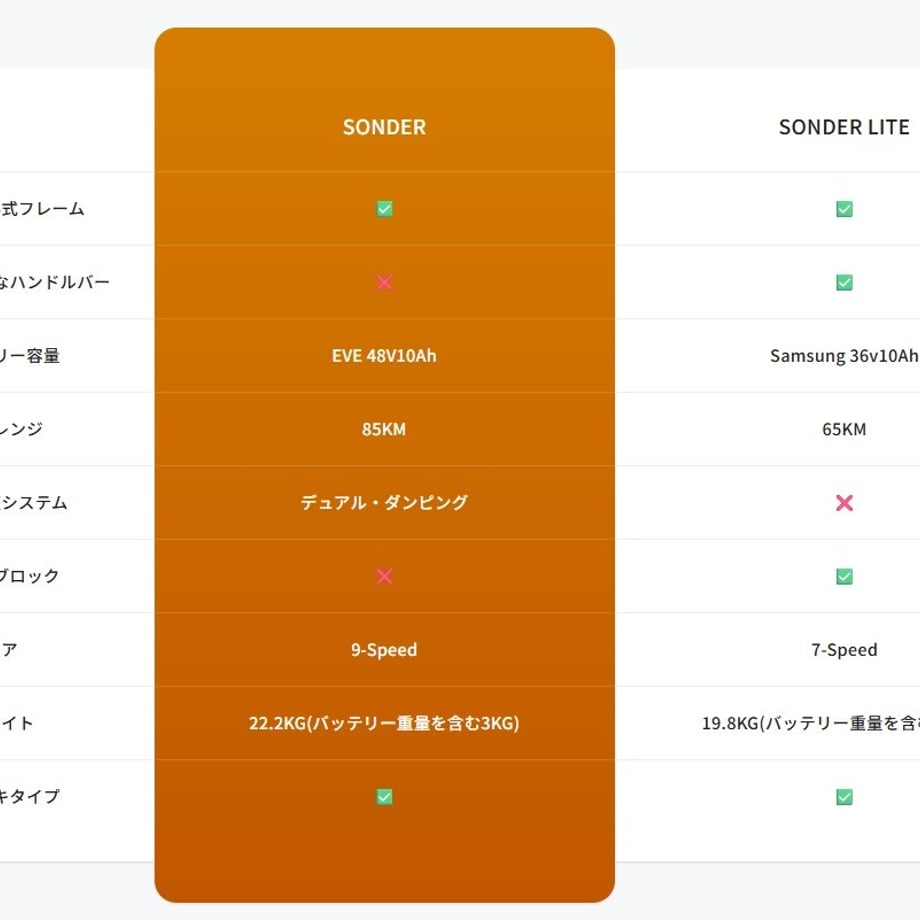The height and width of the screenshot is (920, 920).
Task: Click the リー容量 row label
Action: coord(30,356)
